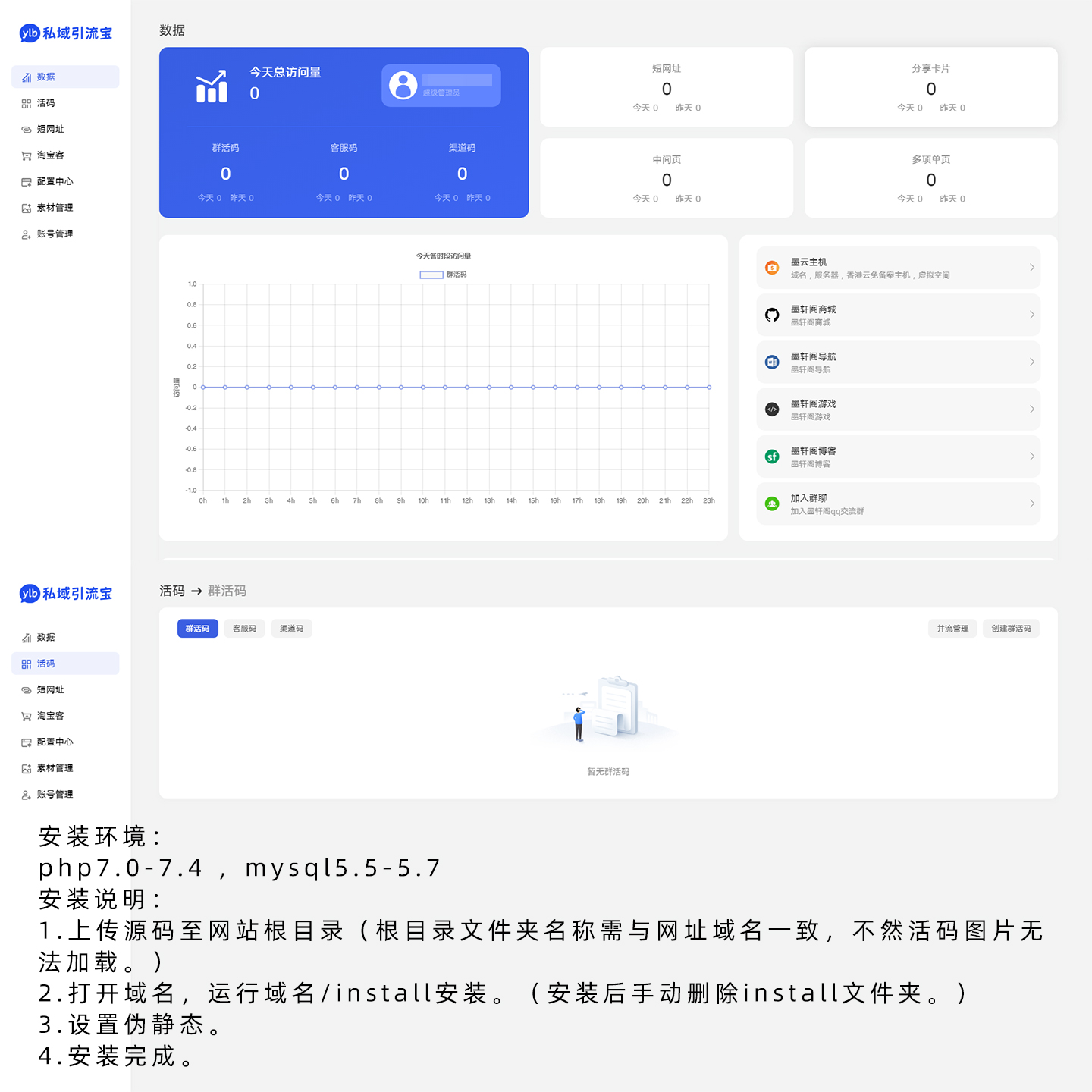Switch to the 客服码 tab

point(244,629)
